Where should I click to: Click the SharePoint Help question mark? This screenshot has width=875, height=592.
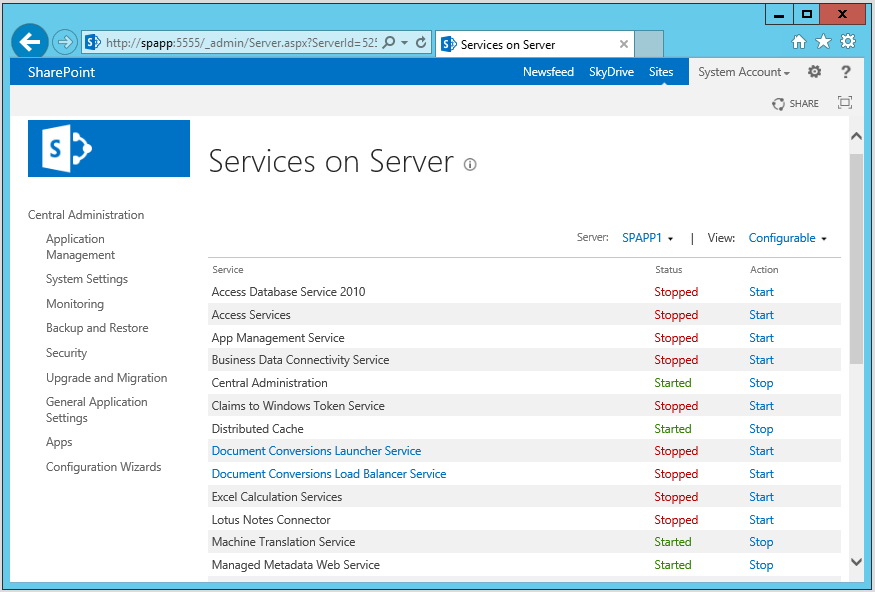pos(846,72)
